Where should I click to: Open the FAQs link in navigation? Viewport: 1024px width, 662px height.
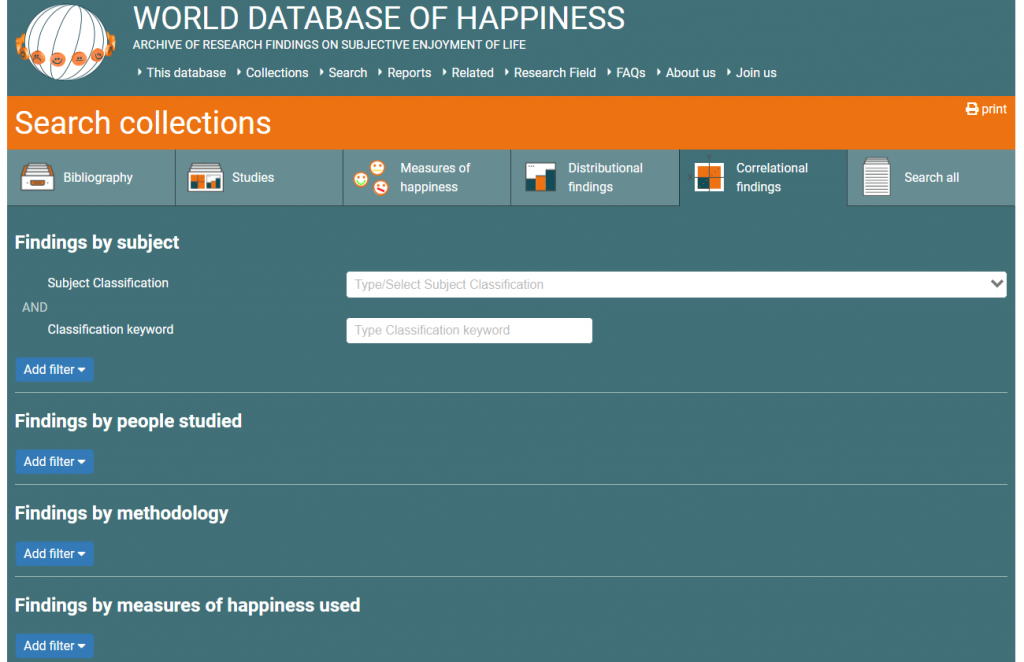point(630,73)
